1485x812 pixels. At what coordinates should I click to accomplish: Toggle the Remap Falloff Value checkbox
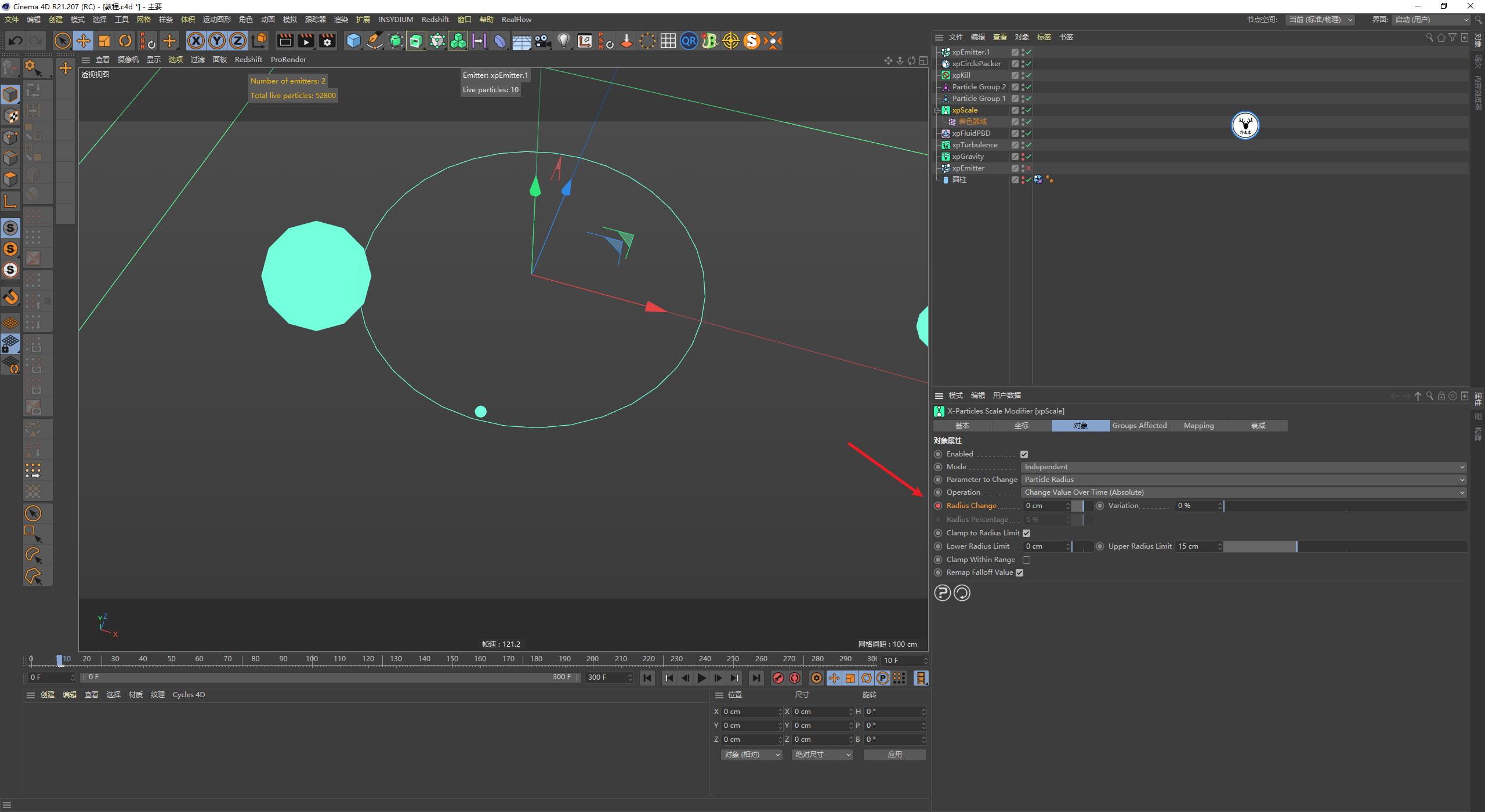pyautogui.click(x=1020, y=572)
